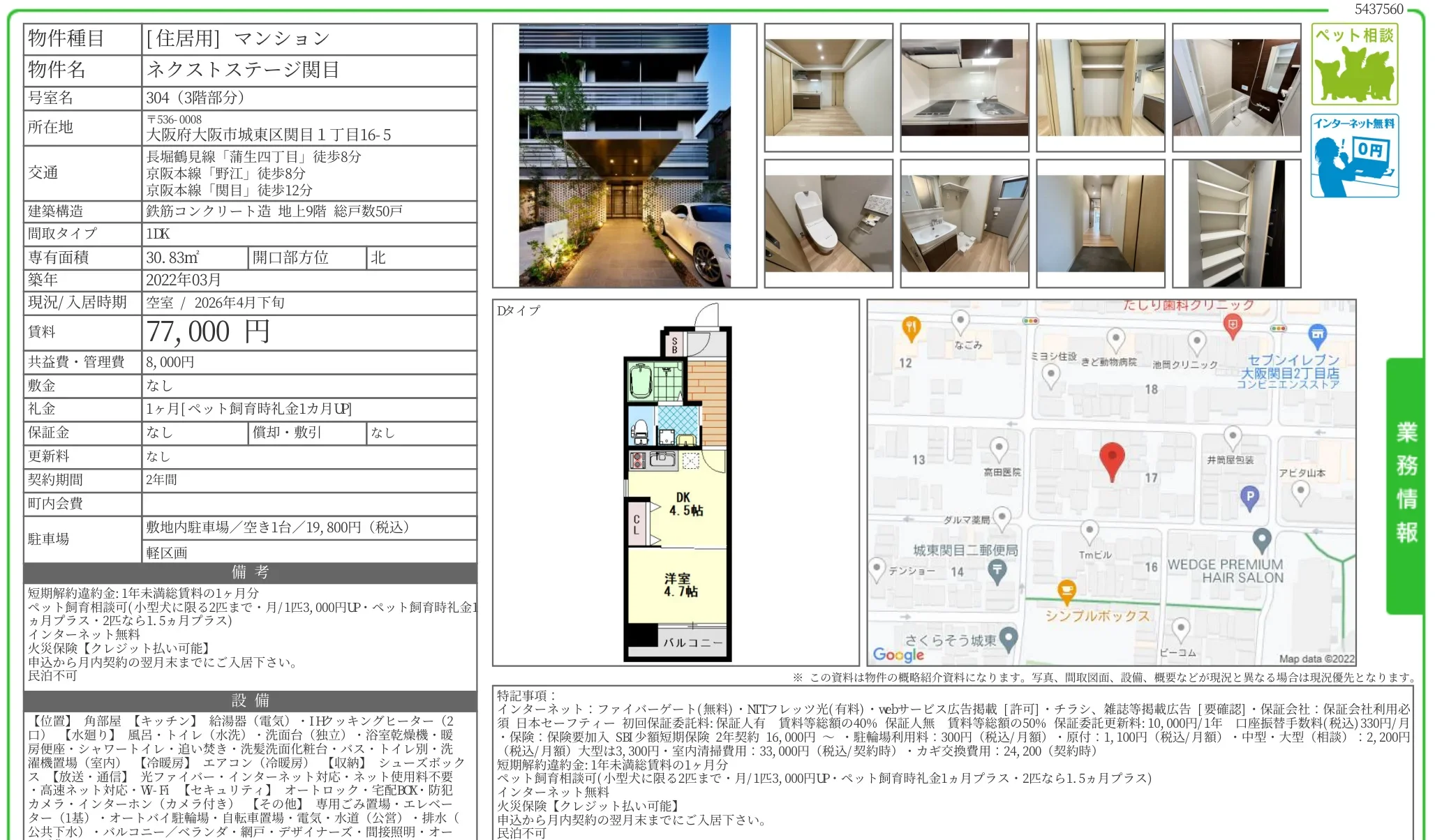The height and width of the screenshot is (840, 1435).
Task: Click the orange restaurant marker on map
Action: [x=911, y=327]
